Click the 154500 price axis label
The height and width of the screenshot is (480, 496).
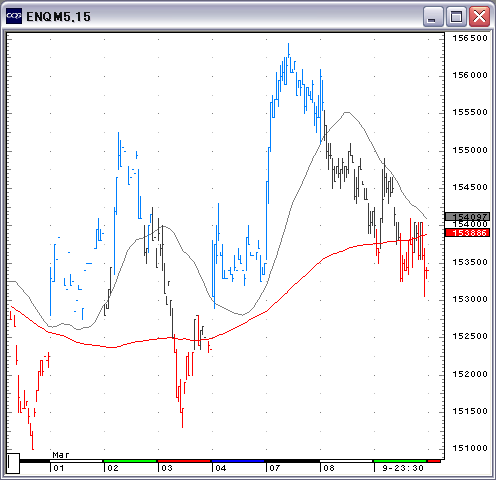(470, 187)
